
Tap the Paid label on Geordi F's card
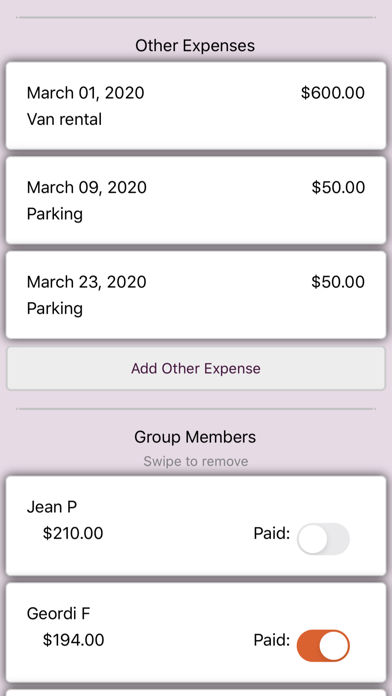272,640
